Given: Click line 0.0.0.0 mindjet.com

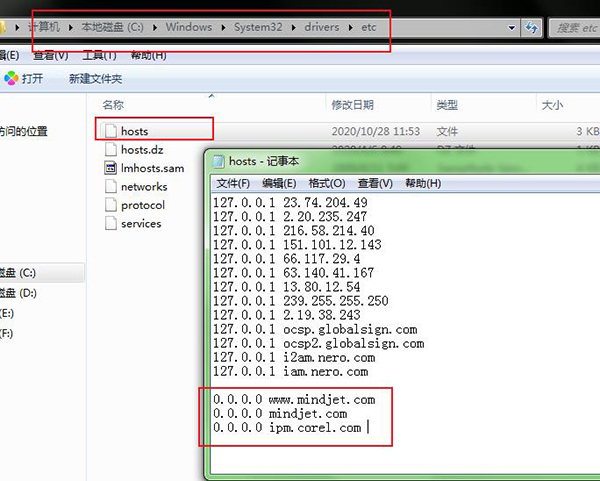Looking at the screenshot, I should click(280, 414).
